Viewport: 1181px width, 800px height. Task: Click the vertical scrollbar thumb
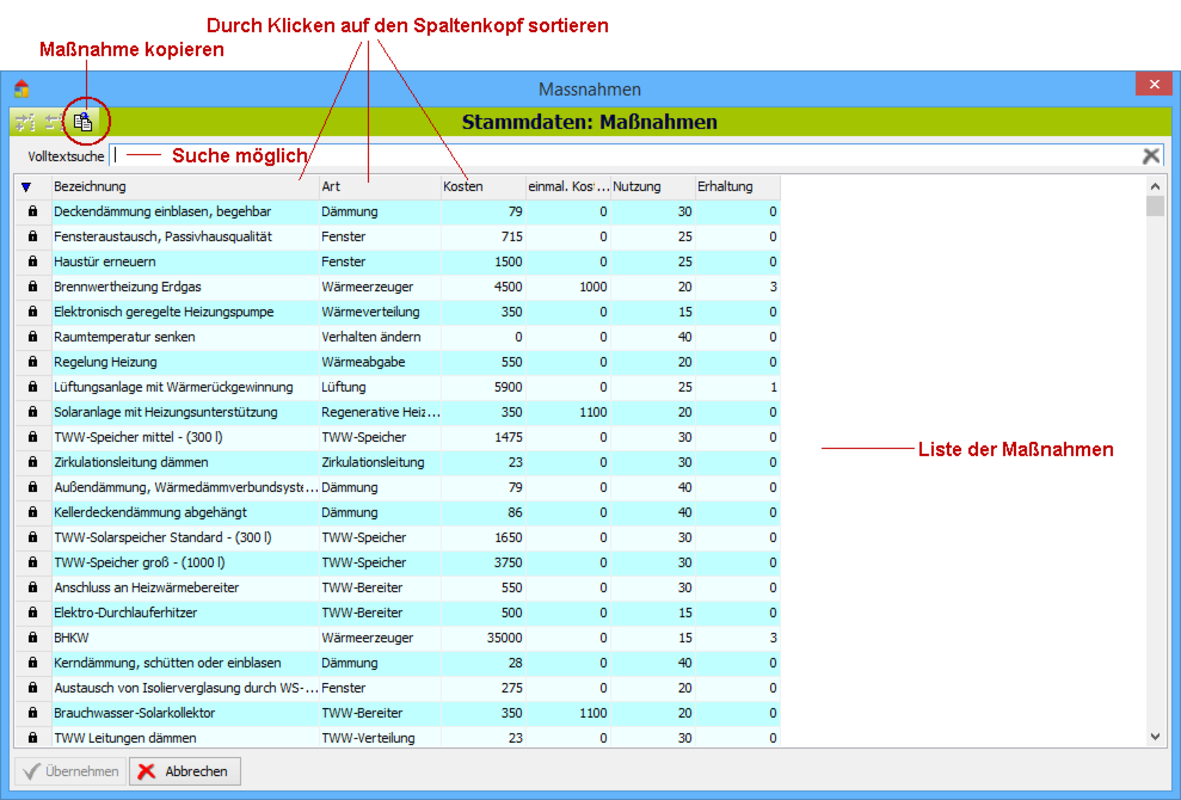click(x=1155, y=206)
